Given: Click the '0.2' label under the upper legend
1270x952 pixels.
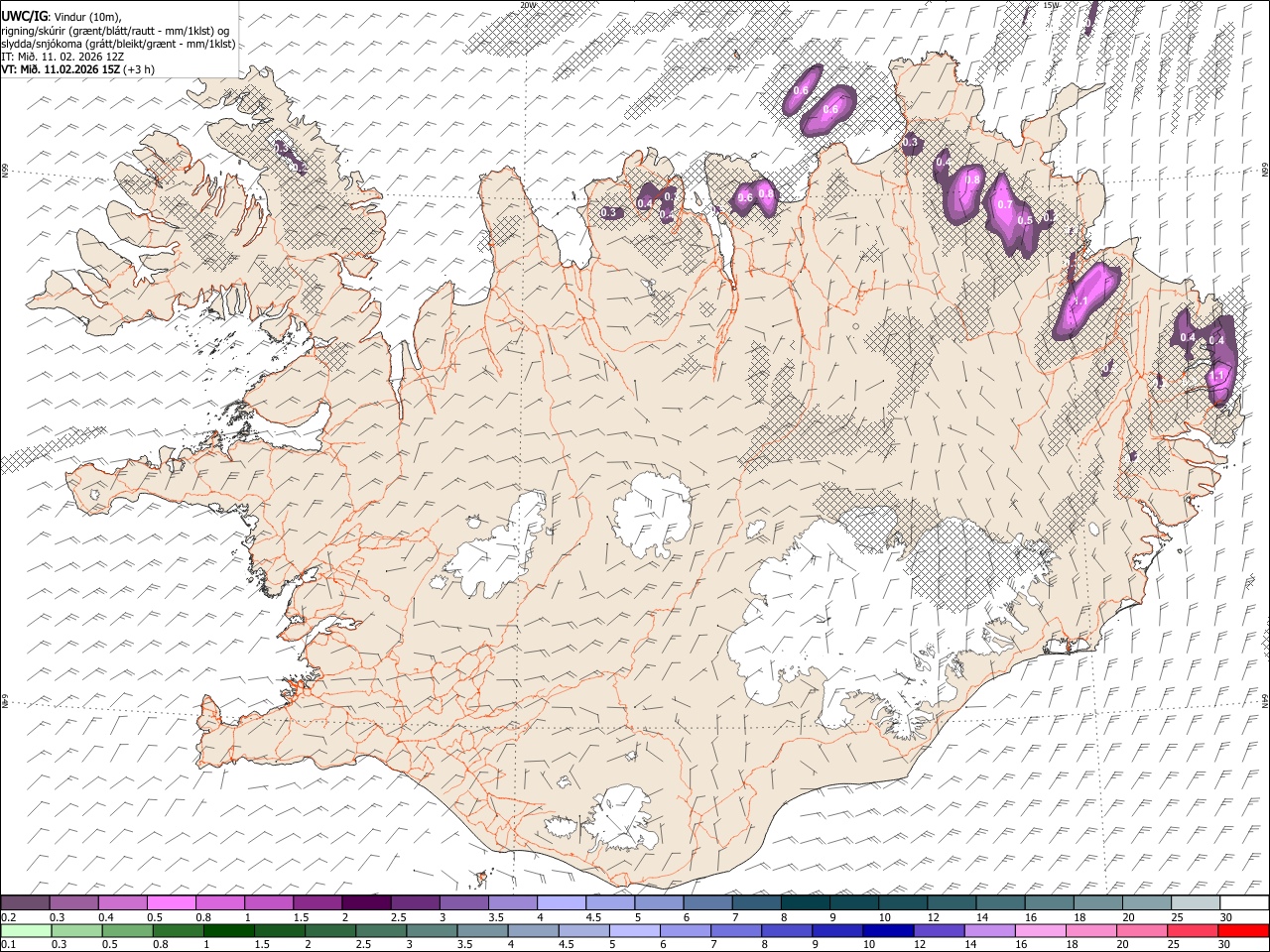Looking at the screenshot, I should [x=9, y=917].
